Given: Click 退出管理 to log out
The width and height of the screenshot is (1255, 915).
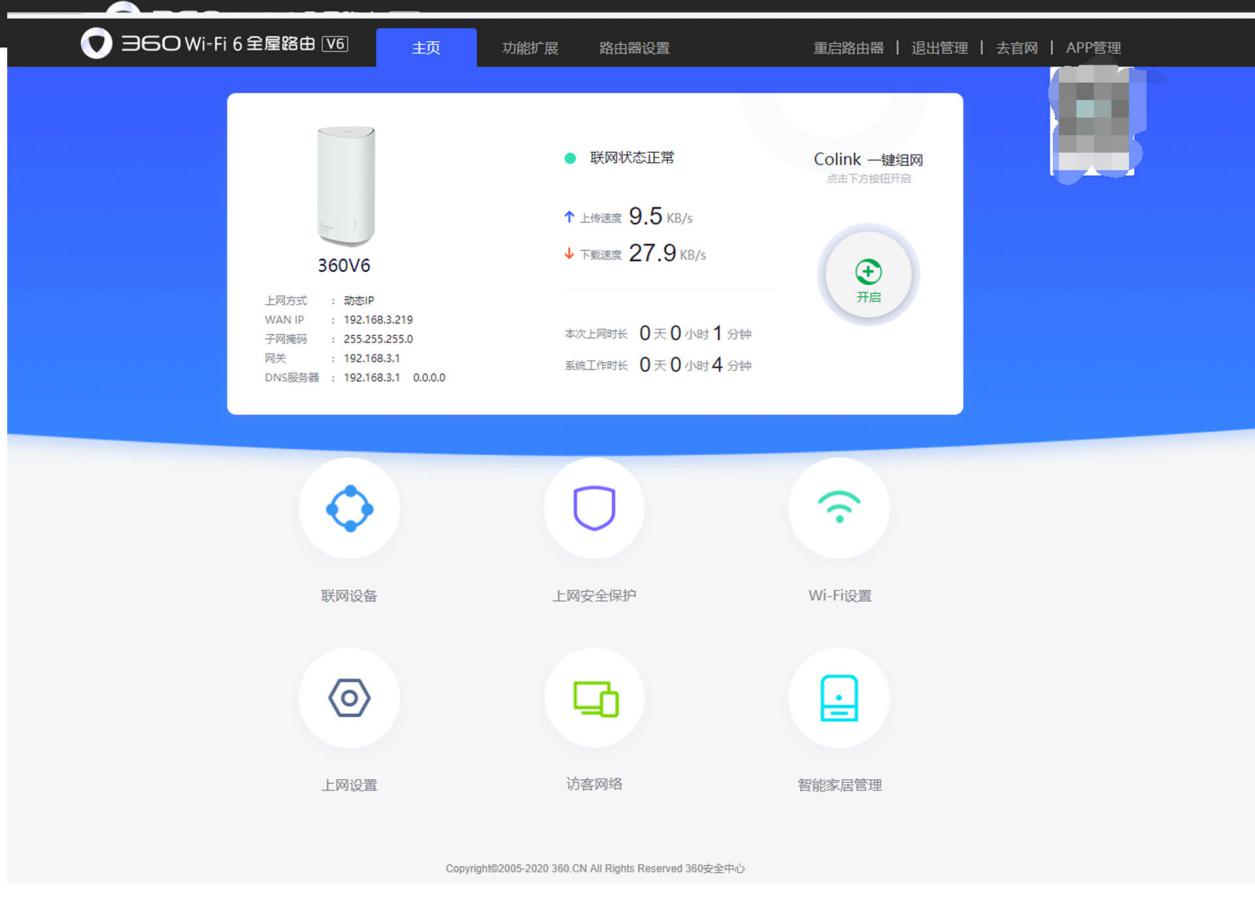Looking at the screenshot, I should pyautogui.click(x=940, y=46).
